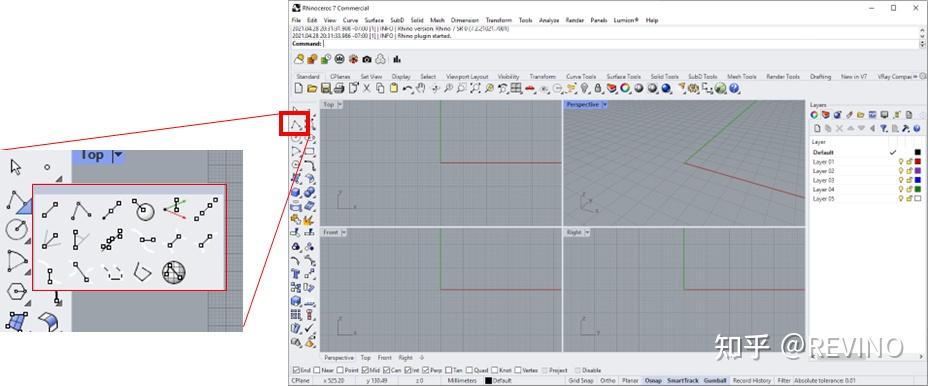Copy to clipboard from the Standard toolbar
The image size is (928, 386).
[380, 88]
